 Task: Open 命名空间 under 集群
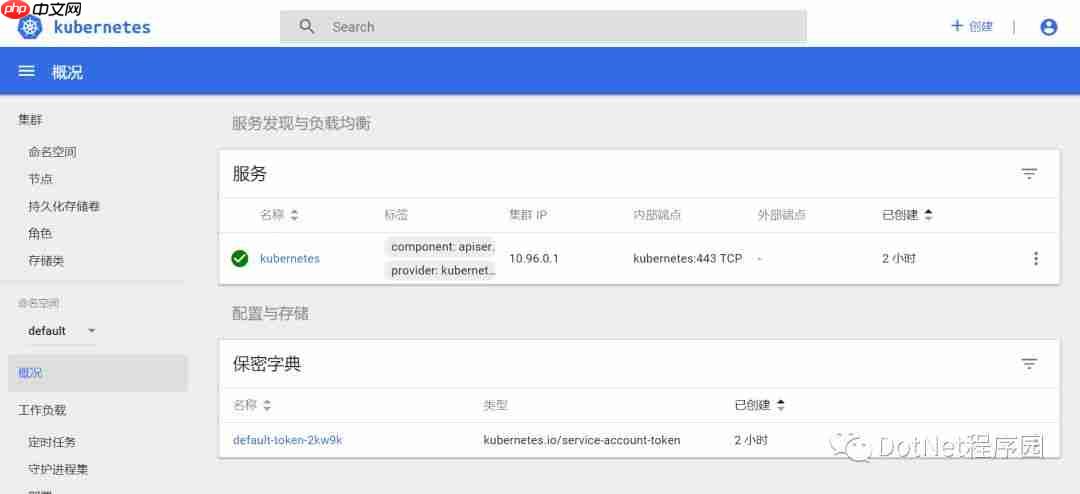click(52, 152)
